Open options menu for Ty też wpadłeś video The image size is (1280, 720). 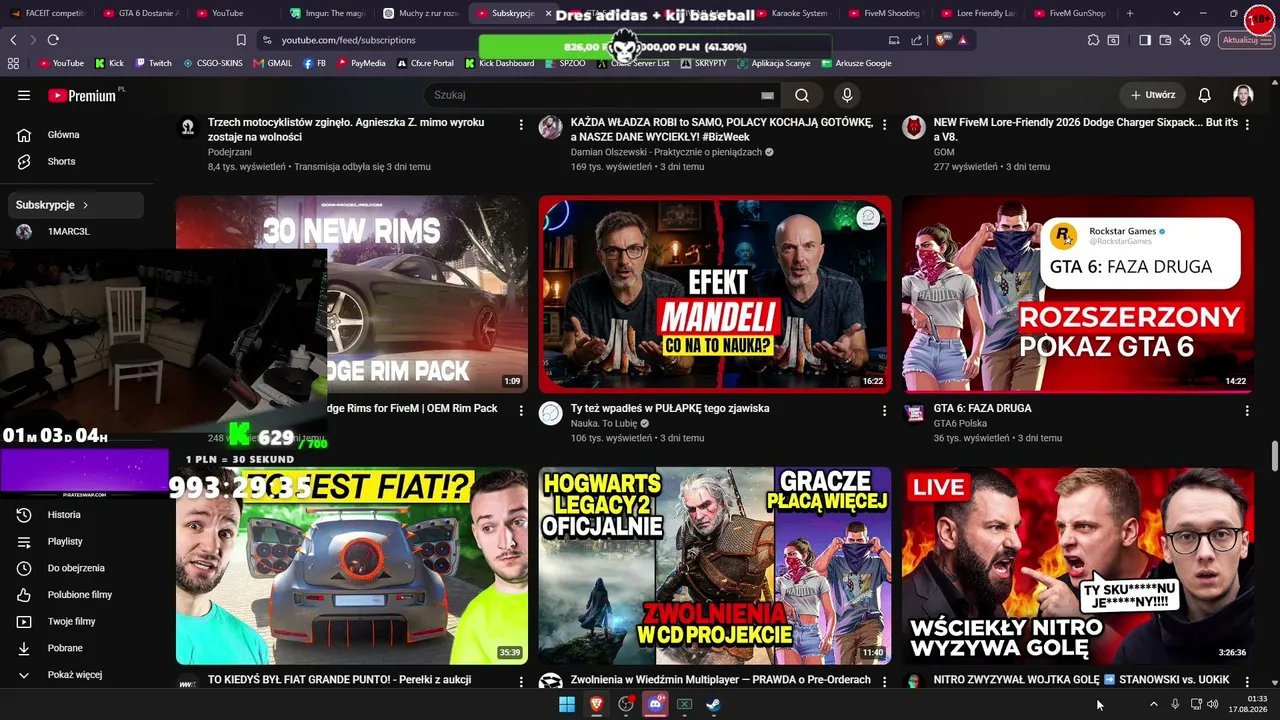[884, 411]
